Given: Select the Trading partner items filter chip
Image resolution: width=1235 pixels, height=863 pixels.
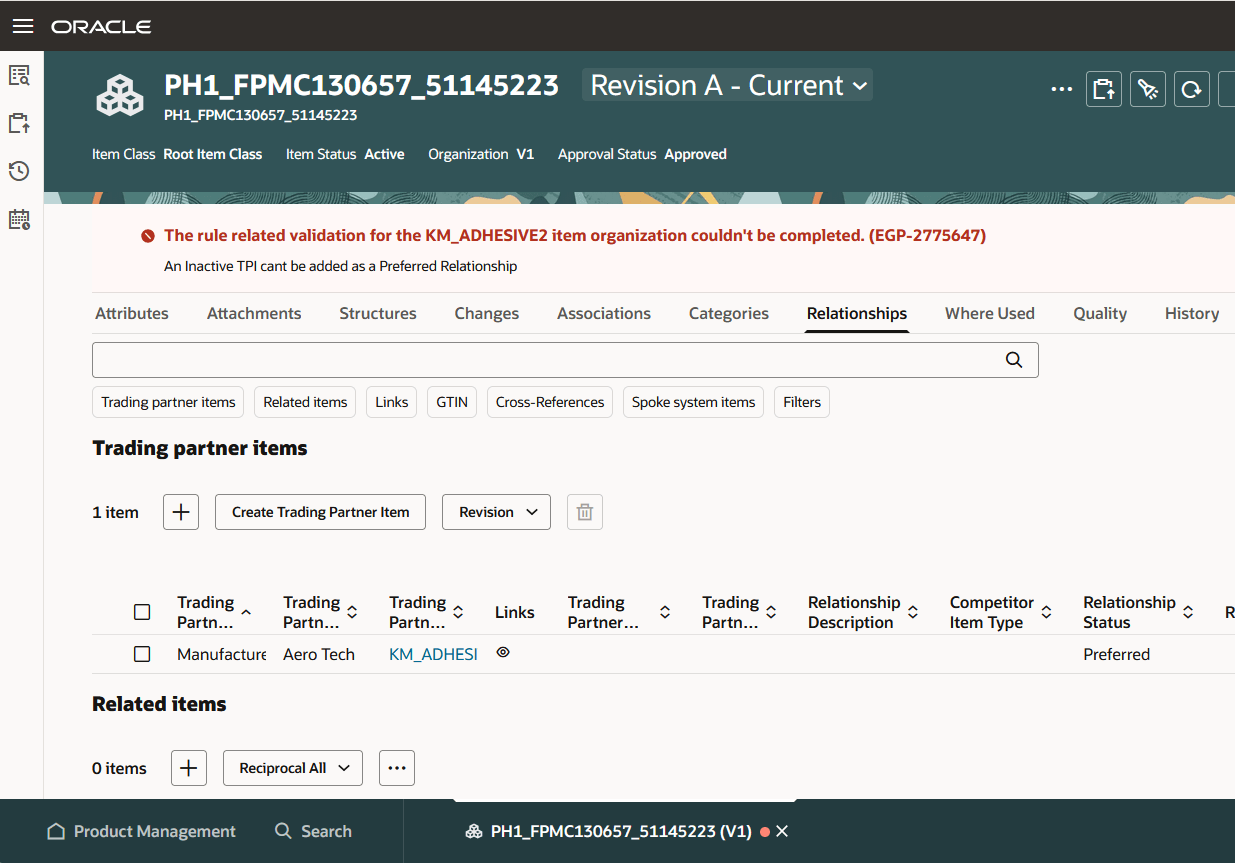Looking at the screenshot, I should pos(168,402).
